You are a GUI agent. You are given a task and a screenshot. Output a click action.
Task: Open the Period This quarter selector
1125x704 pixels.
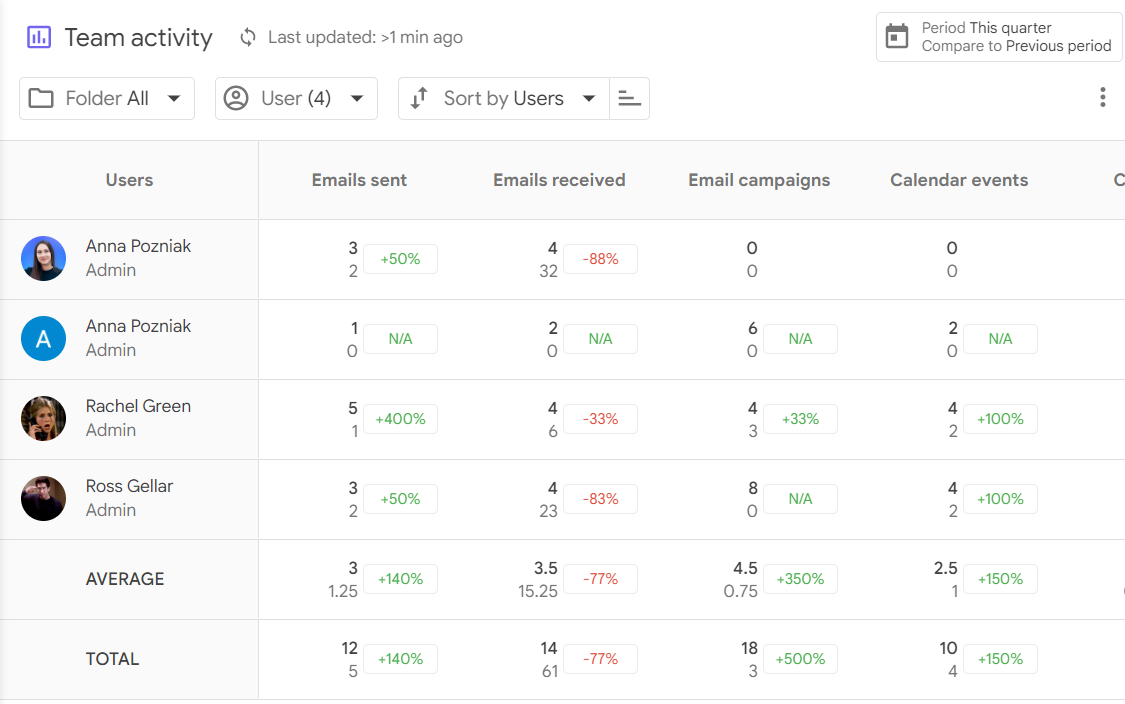(x=998, y=37)
